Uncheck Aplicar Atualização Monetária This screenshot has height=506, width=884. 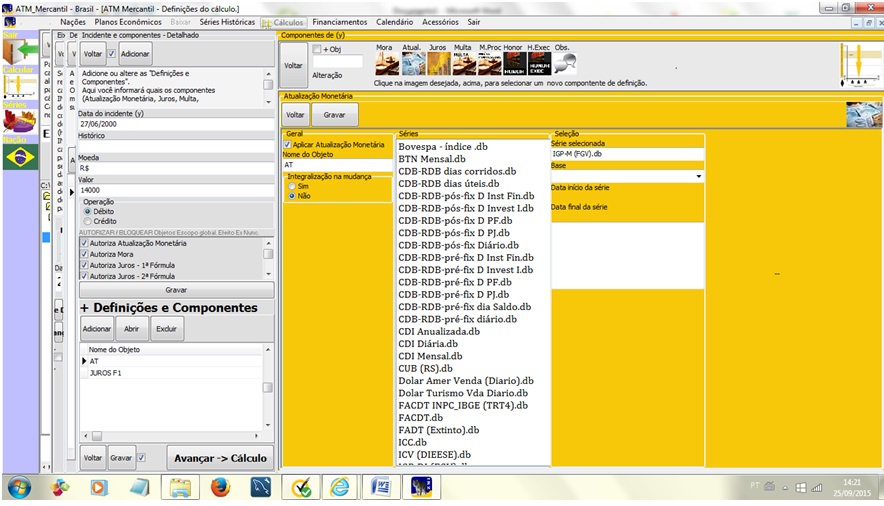(289, 145)
